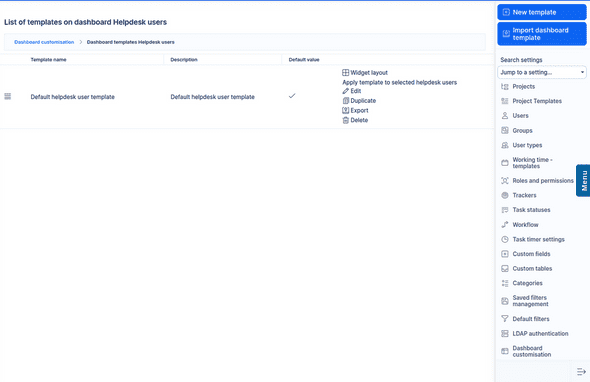The width and height of the screenshot is (590, 382).
Task: Click the page title List of templates
Action: (85, 22)
